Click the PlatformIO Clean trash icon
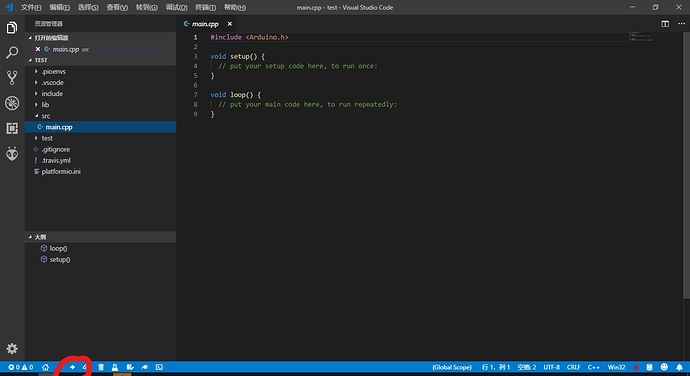Viewport: 690px width, 376px height. coord(101,367)
